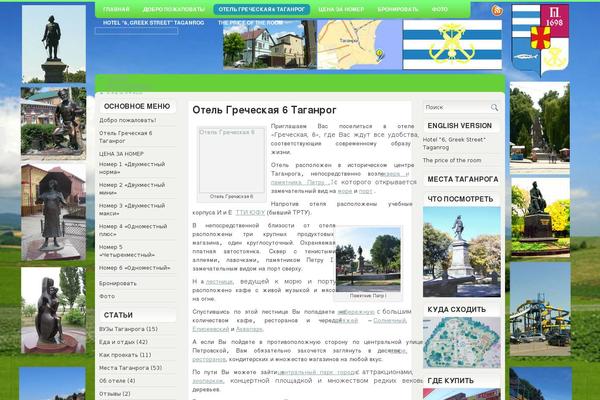Screen dimensions: 600x400
Task: Click the Taganrog 1698 coat of arms
Action: [540, 40]
